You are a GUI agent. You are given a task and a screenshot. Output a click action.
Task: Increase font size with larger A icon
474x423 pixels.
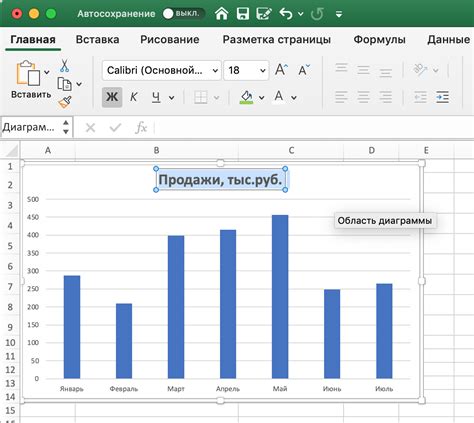click(281, 70)
